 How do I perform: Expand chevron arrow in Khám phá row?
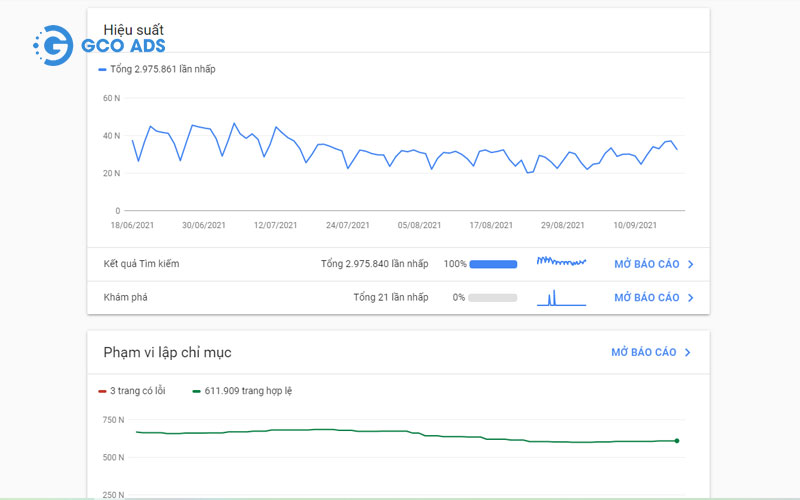click(x=691, y=298)
